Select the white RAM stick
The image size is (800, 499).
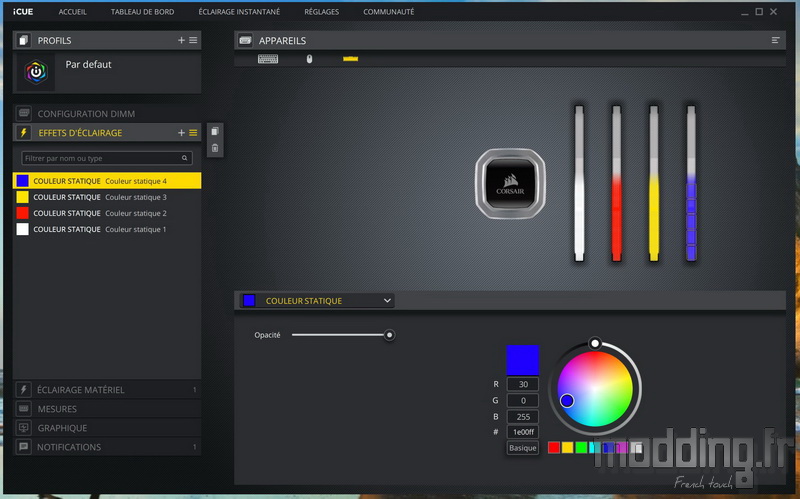click(x=579, y=184)
